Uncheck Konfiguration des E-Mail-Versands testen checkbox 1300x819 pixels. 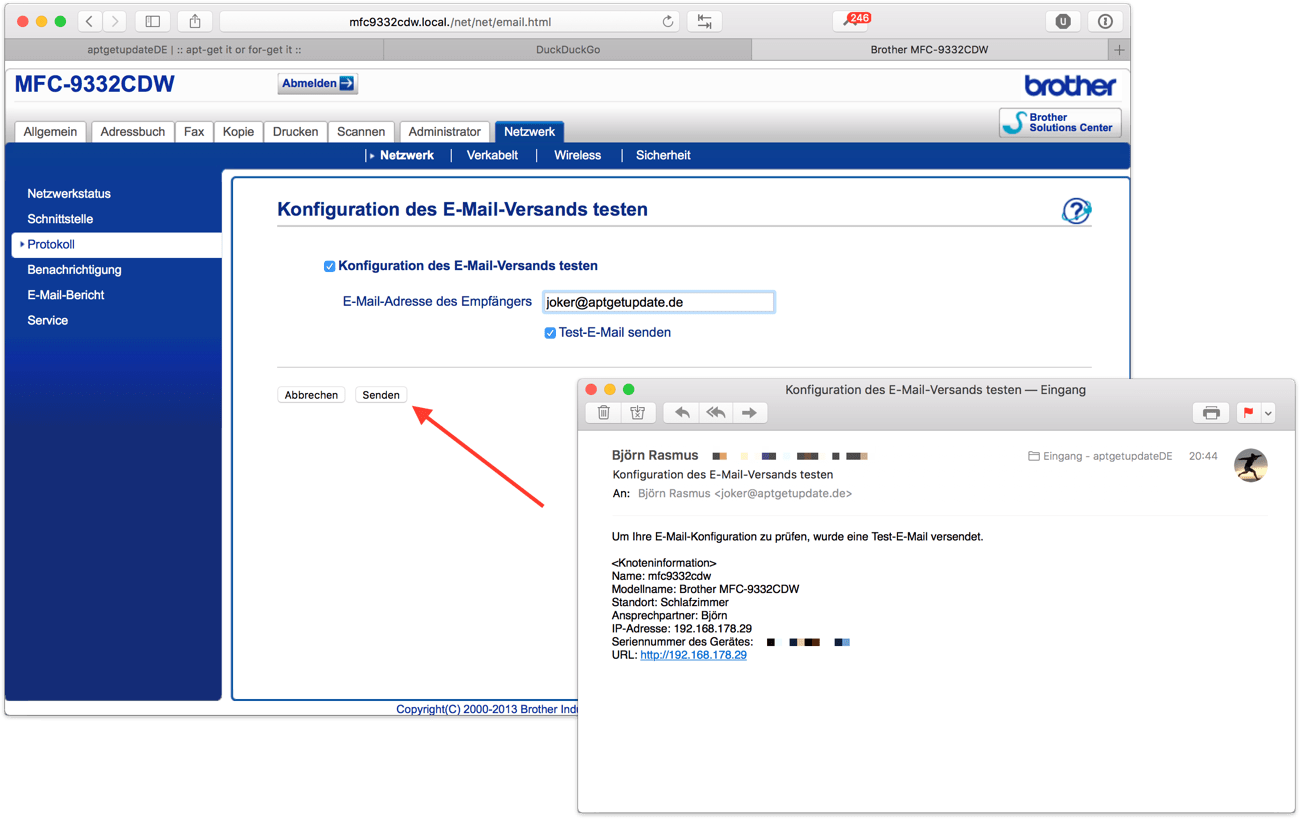coord(329,266)
